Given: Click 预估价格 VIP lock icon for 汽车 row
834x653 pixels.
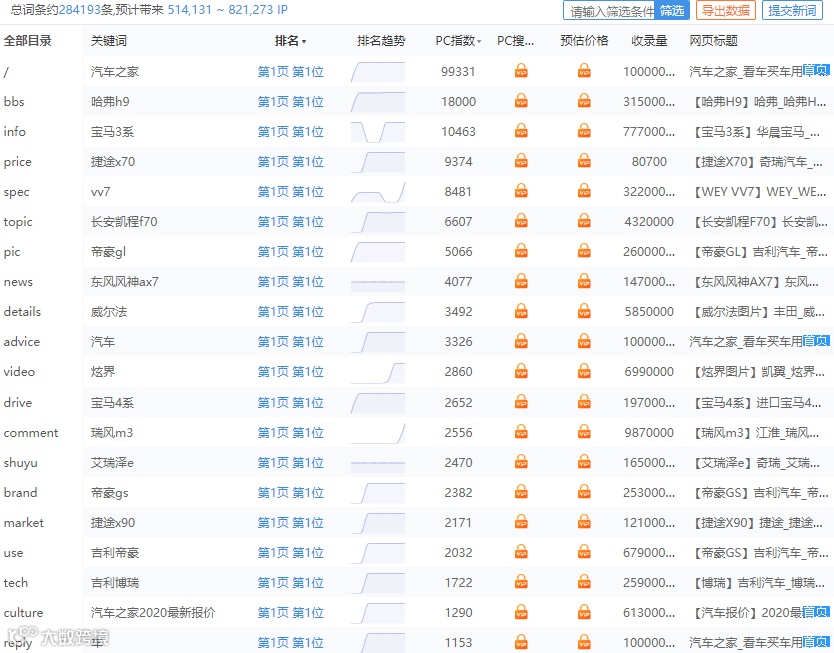Looking at the screenshot, I should tap(584, 341).
